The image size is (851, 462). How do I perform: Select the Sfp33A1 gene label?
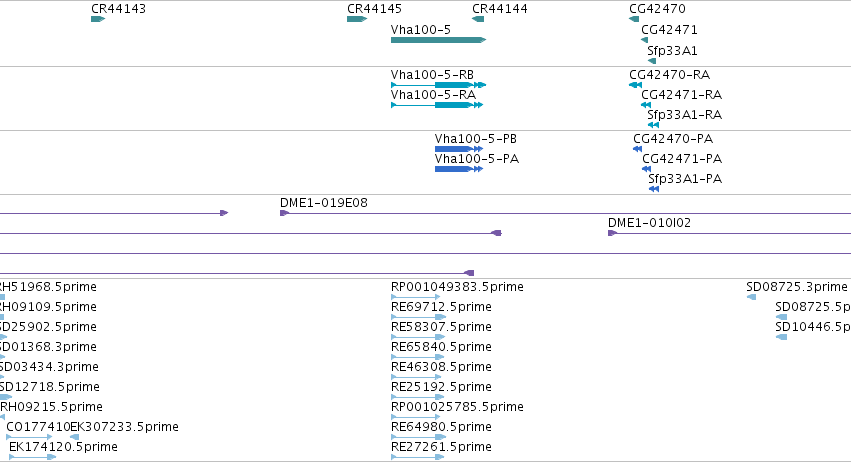click(x=672, y=51)
